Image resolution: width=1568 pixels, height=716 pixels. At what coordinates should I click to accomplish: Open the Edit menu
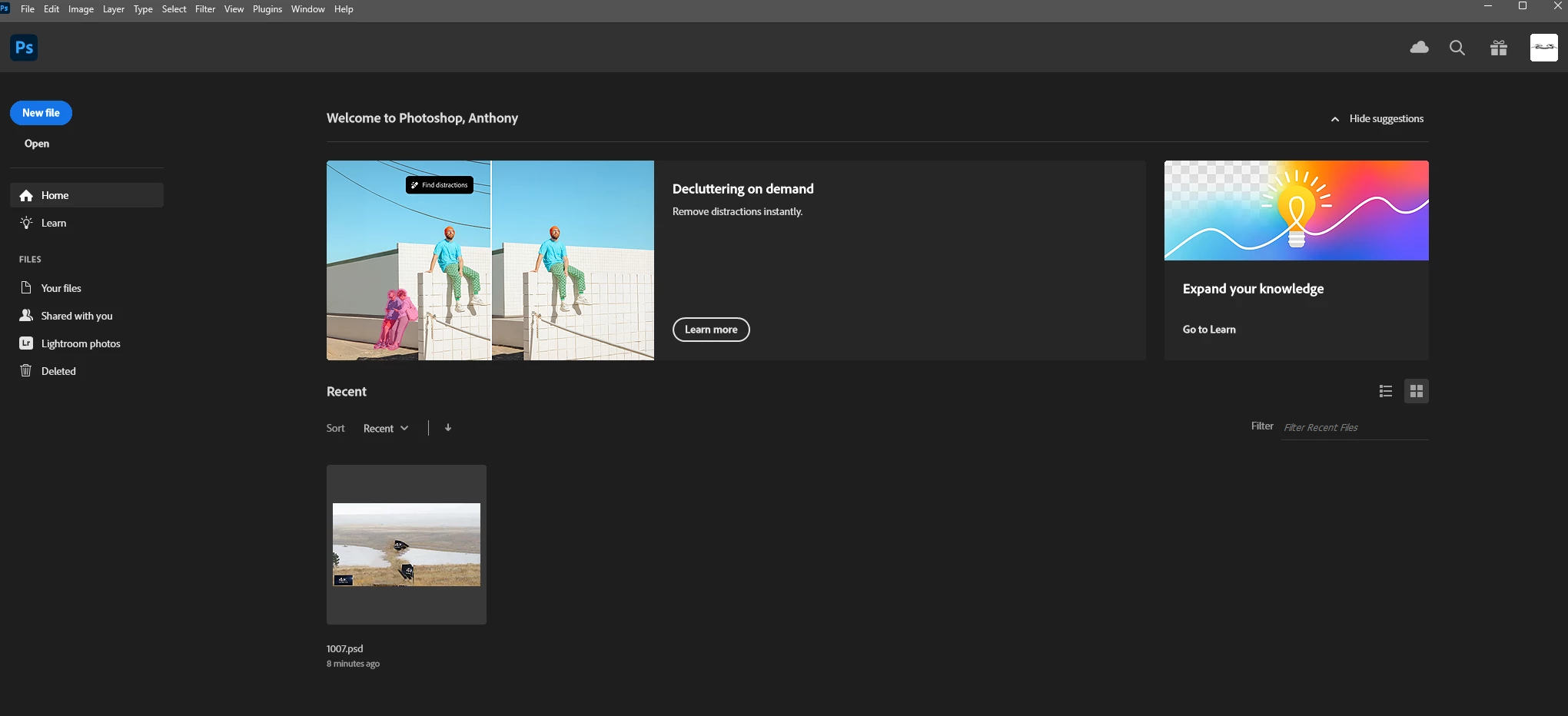tap(51, 9)
